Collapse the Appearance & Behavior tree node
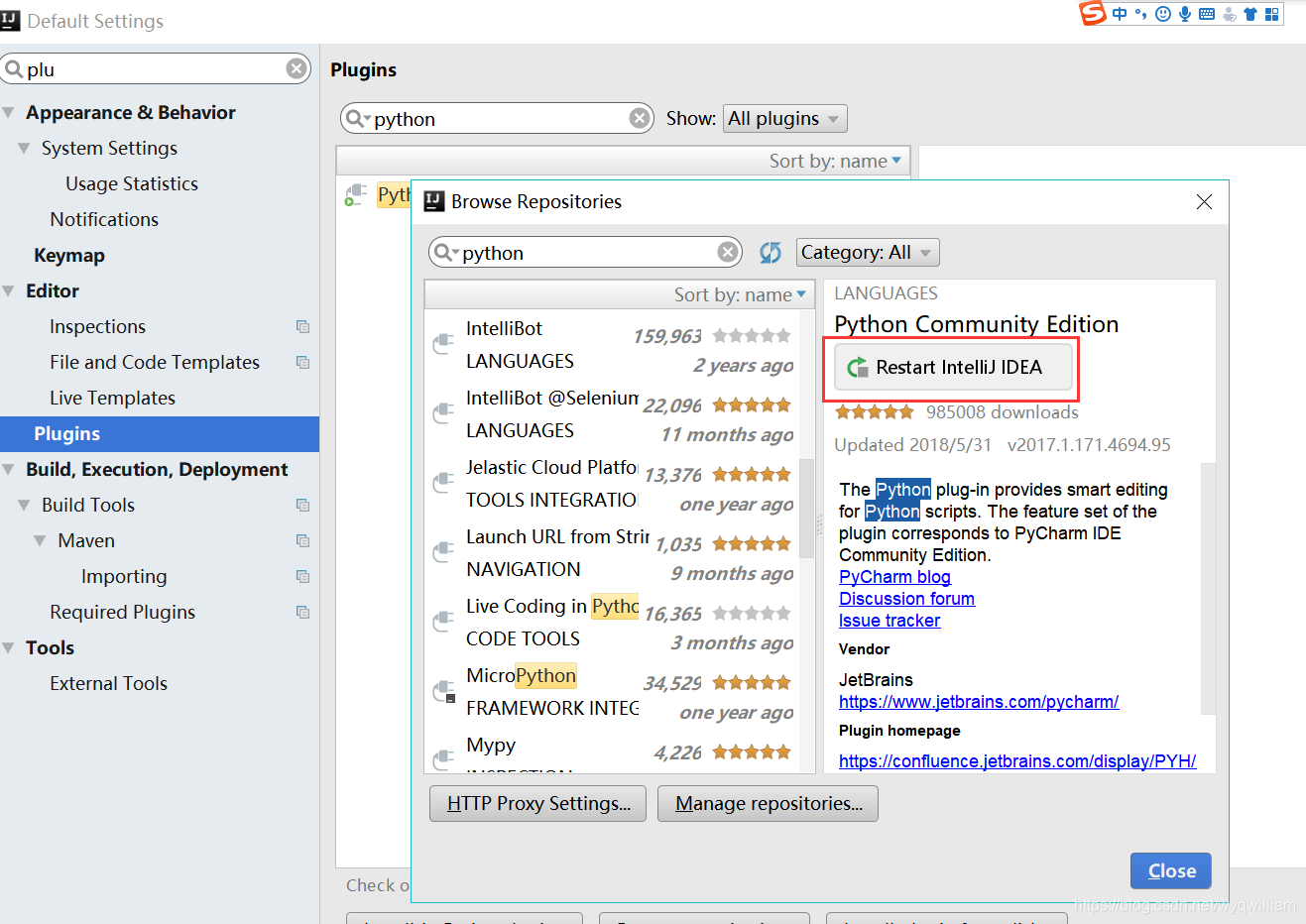 9,113
